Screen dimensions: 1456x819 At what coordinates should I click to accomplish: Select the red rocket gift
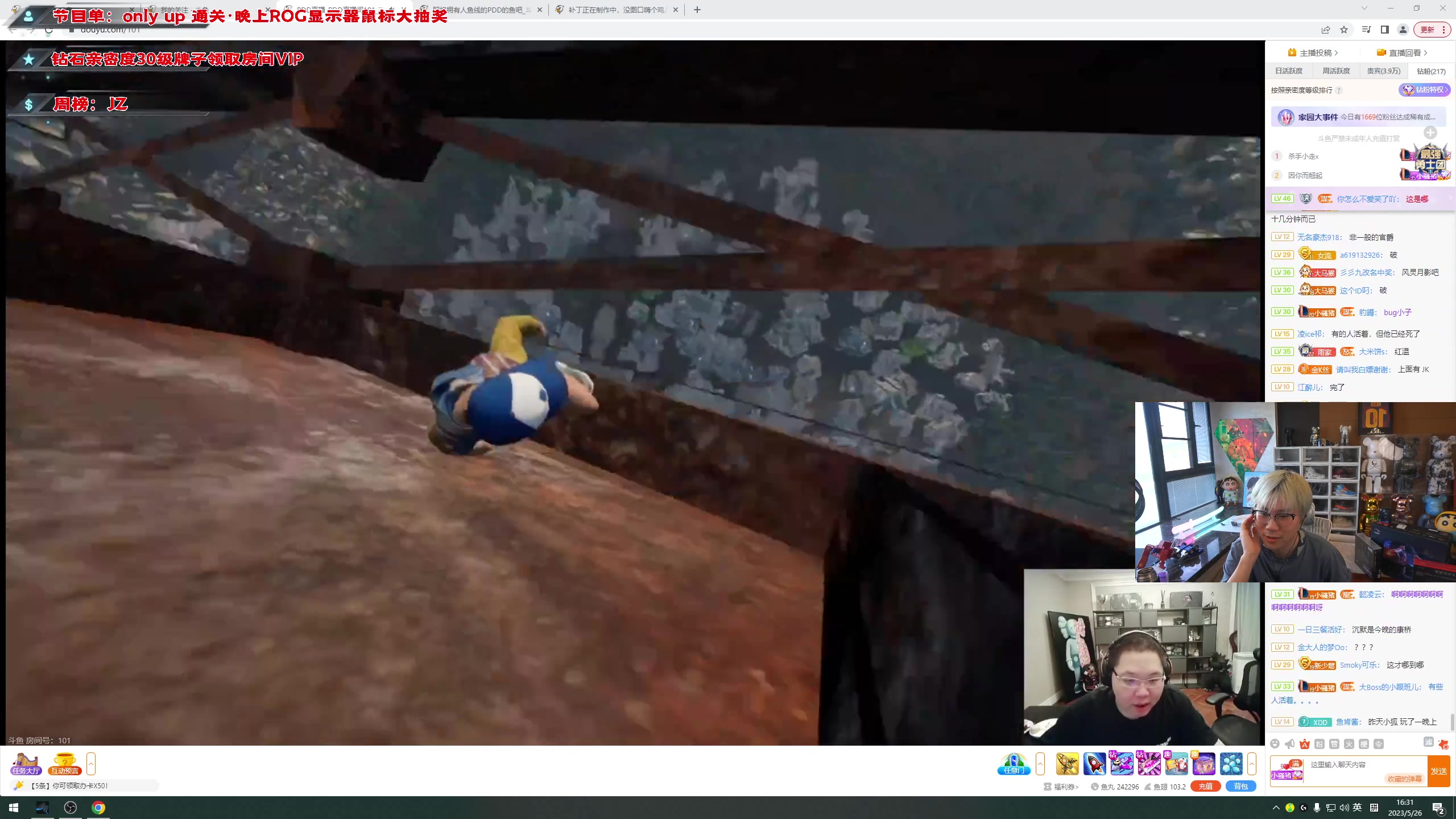(x=1094, y=763)
